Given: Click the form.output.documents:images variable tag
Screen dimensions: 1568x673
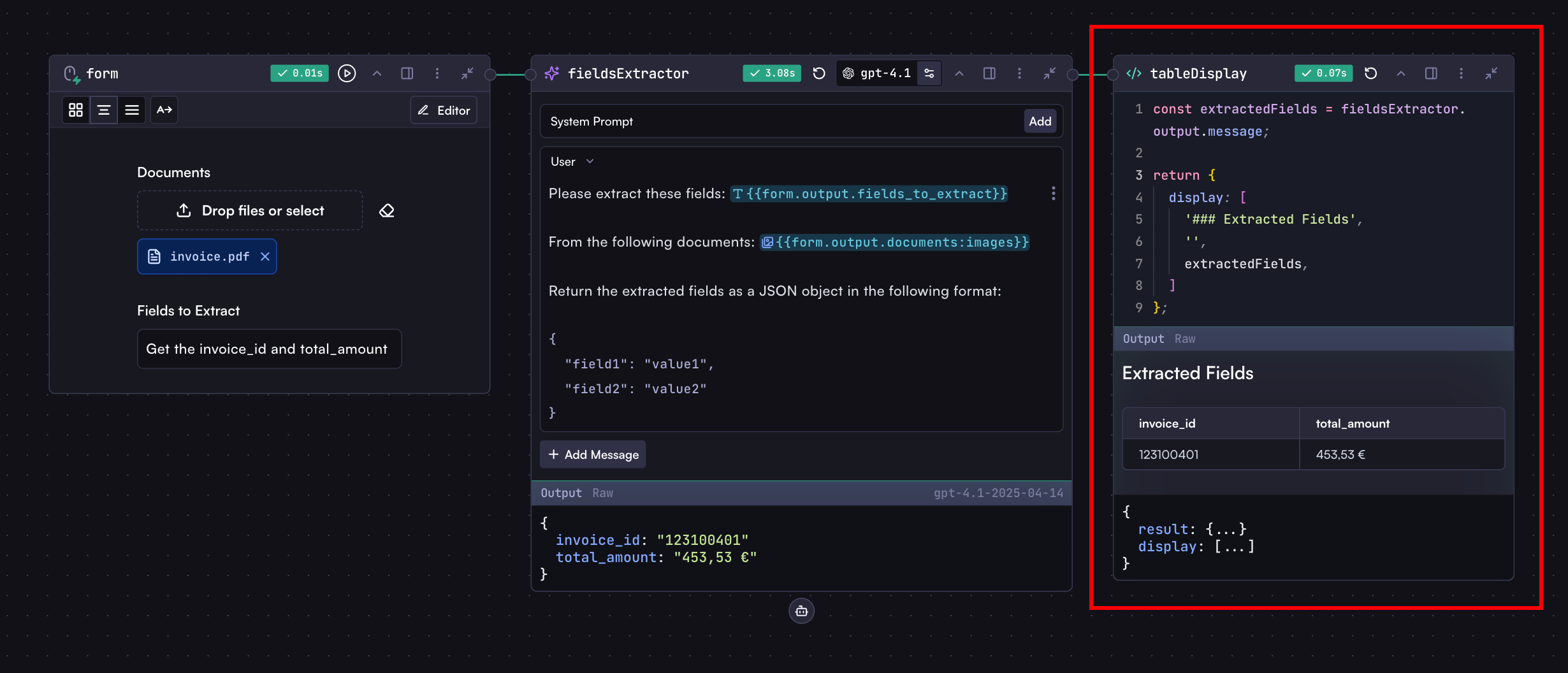Looking at the screenshot, I should tap(894, 242).
